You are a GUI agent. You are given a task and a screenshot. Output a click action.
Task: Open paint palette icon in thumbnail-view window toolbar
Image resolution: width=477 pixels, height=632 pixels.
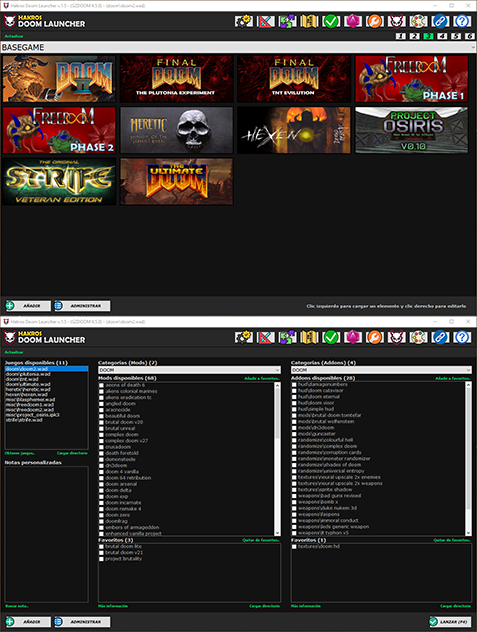click(x=418, y=21)
